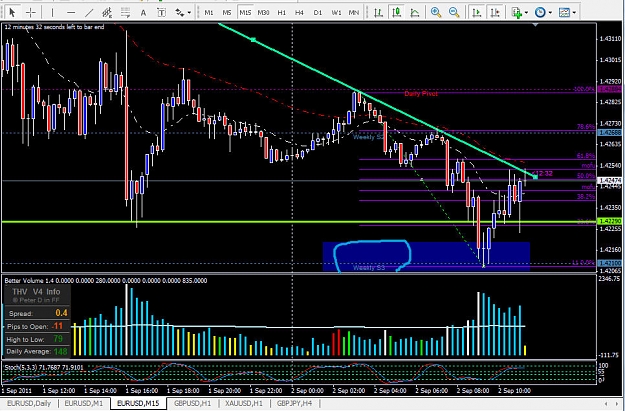625x411 pixels.
Task: Expand the periods dropdown arrow
Action: pyautogui.click(x=550, y=13)
